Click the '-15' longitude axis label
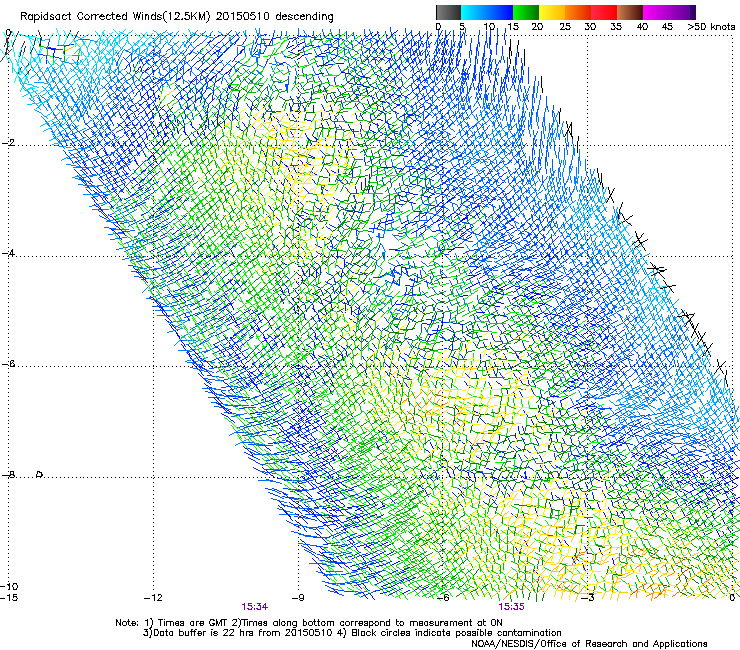 9,598
